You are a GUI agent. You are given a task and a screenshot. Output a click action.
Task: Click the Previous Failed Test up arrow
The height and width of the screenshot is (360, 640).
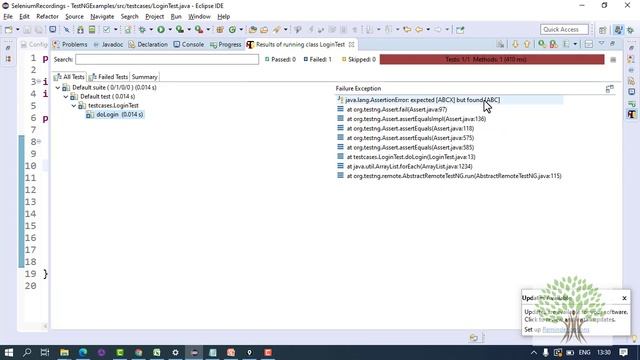527,44
